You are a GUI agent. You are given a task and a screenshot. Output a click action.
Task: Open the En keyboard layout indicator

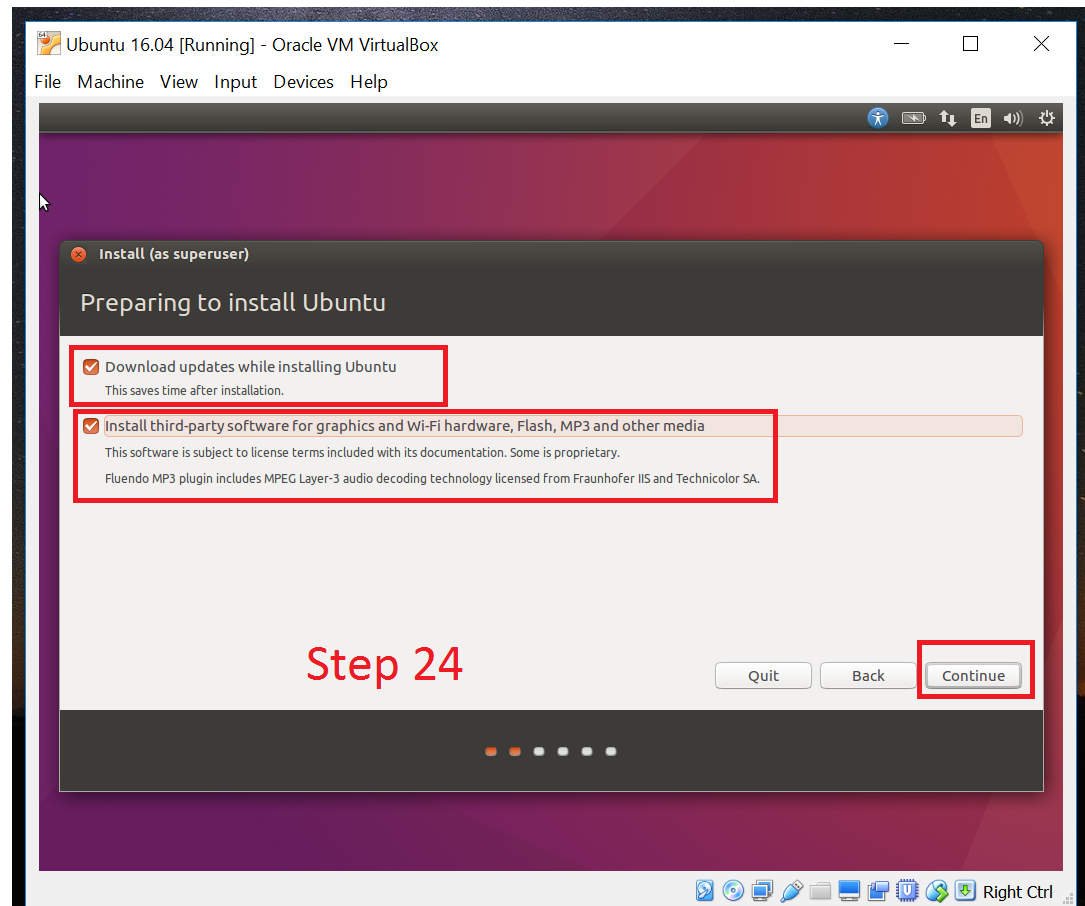pyautogui.click(x=981, y=118)
